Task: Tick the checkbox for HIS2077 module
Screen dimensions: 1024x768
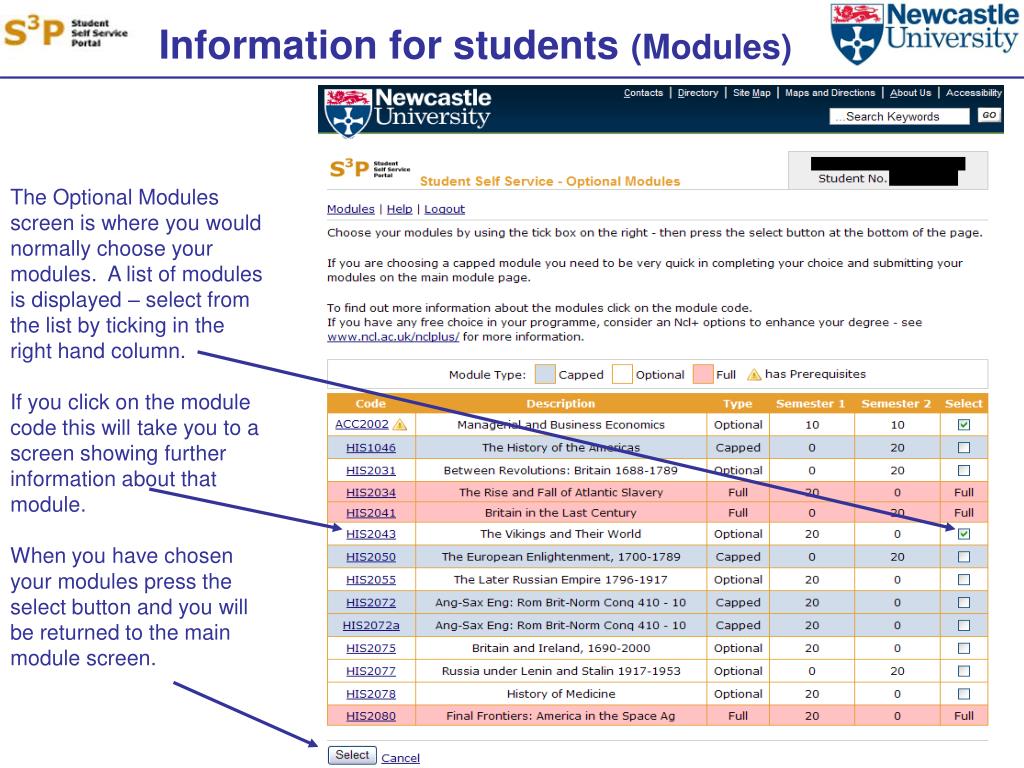Action: 963,671
